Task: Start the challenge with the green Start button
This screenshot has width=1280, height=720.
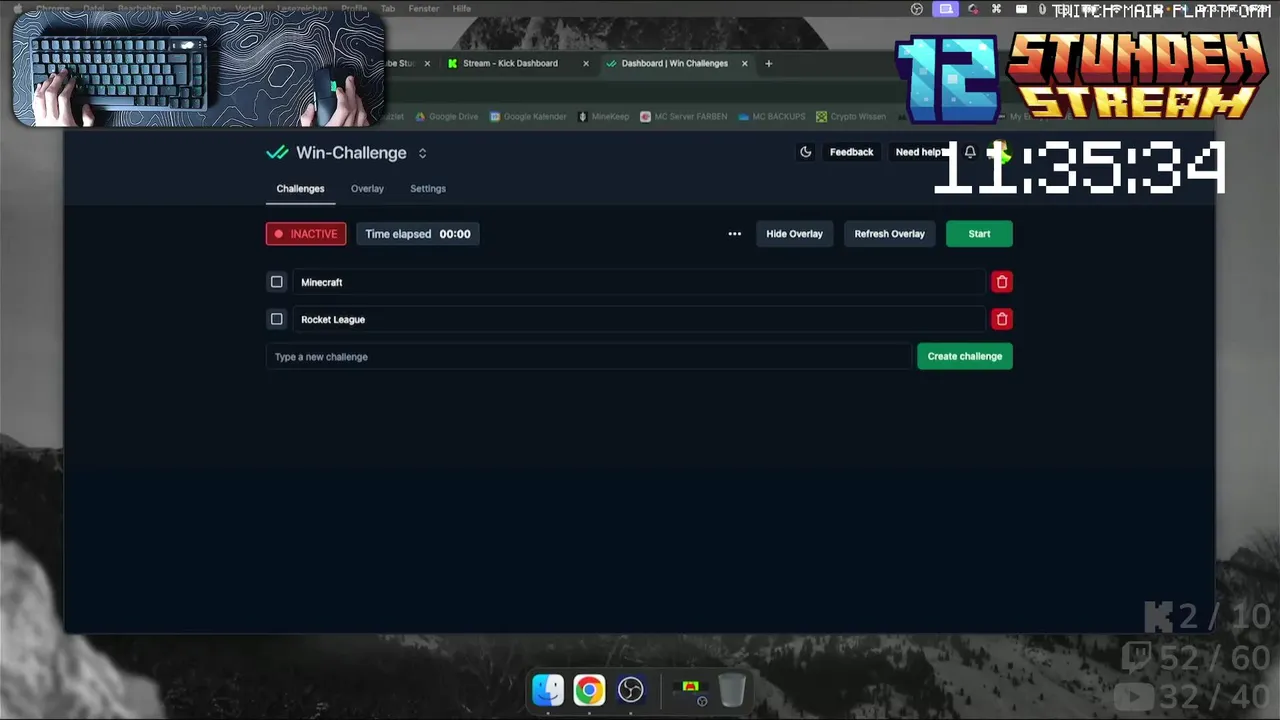Action: click(979, 234)
